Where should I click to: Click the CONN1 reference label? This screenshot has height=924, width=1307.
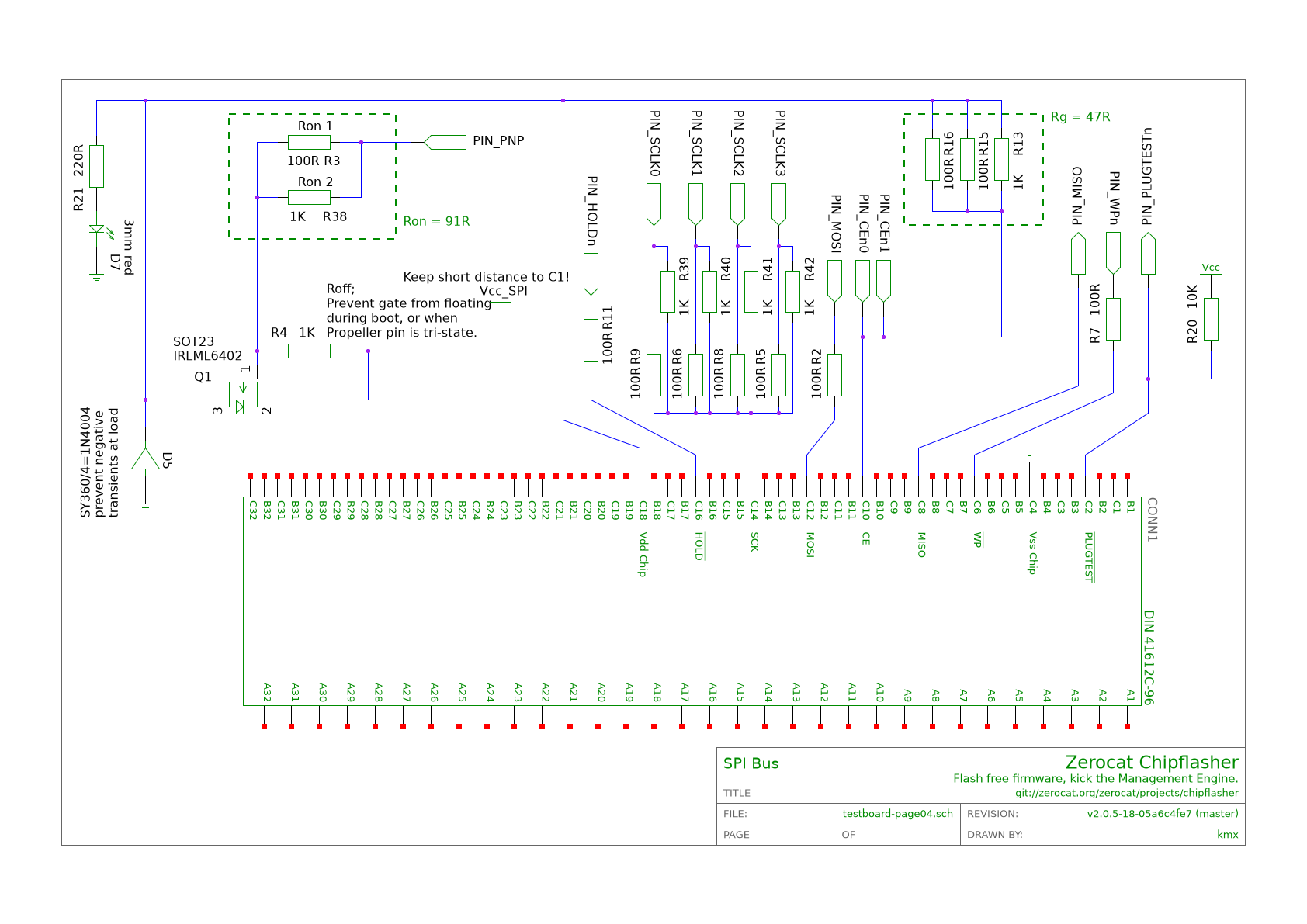click(x=1152, y=520)
